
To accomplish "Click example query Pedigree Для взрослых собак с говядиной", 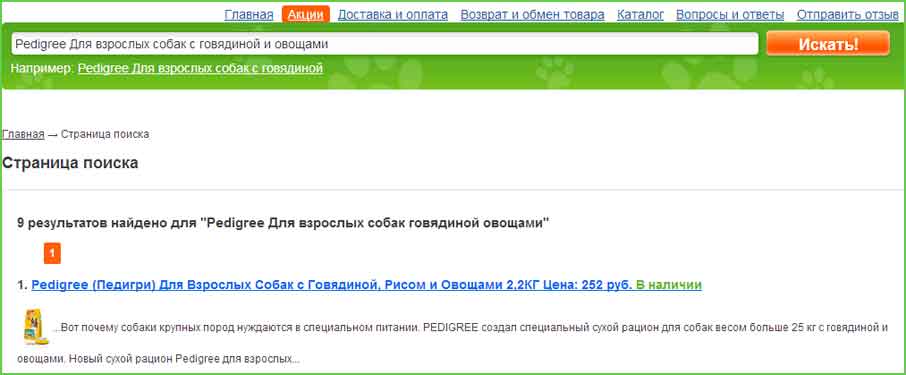I will tap(200, 68).
